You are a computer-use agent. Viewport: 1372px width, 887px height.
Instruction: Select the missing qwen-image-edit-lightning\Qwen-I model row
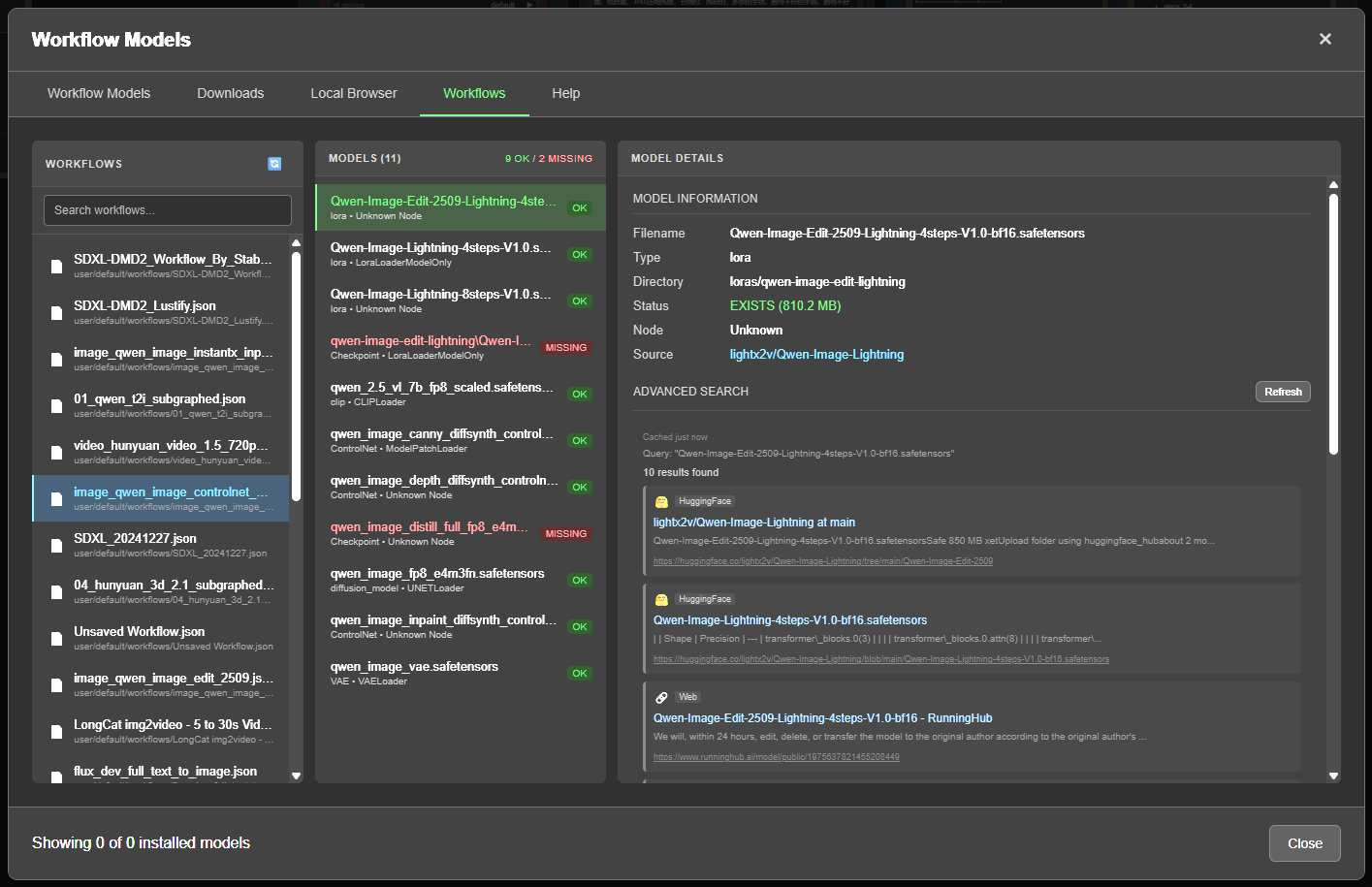[x=461, y=347]
